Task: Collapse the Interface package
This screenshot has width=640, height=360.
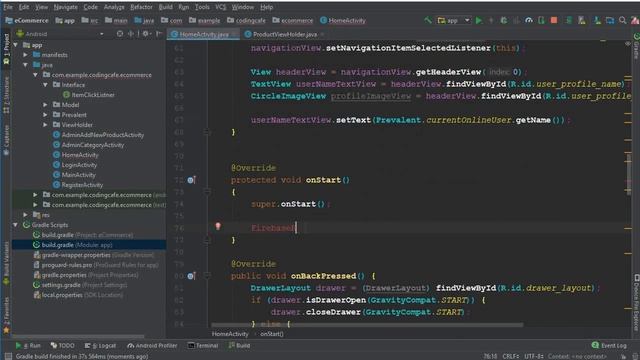Action: click(x=45, y=85)
